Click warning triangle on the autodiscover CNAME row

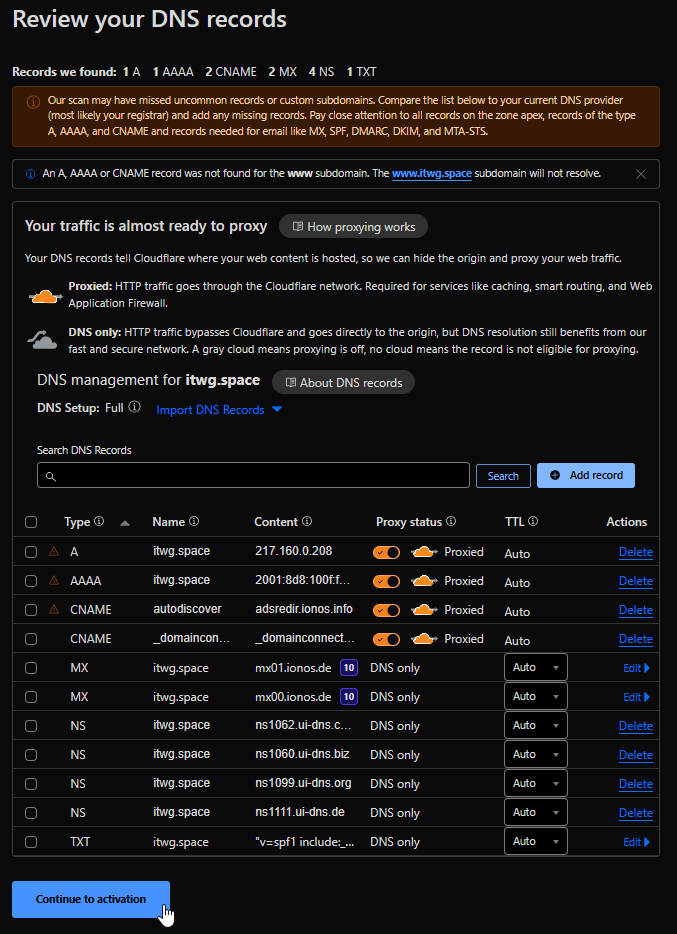point(54,609)
